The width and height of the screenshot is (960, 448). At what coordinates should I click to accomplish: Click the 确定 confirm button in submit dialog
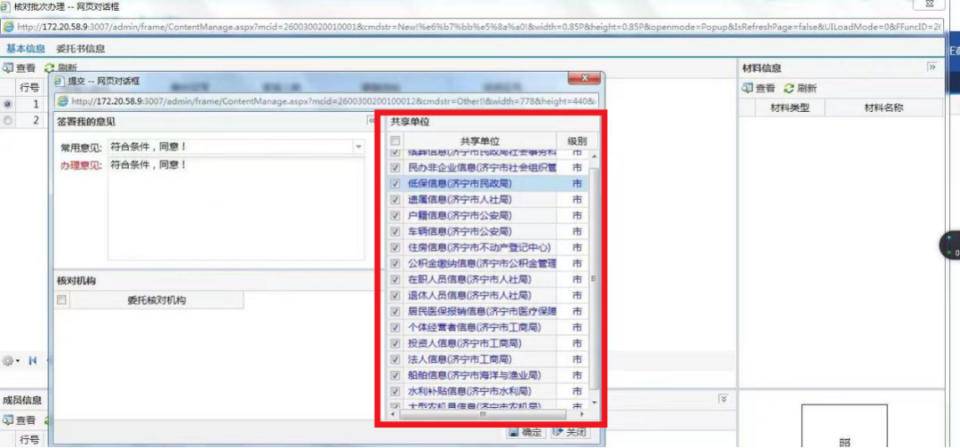coord(526,433)
